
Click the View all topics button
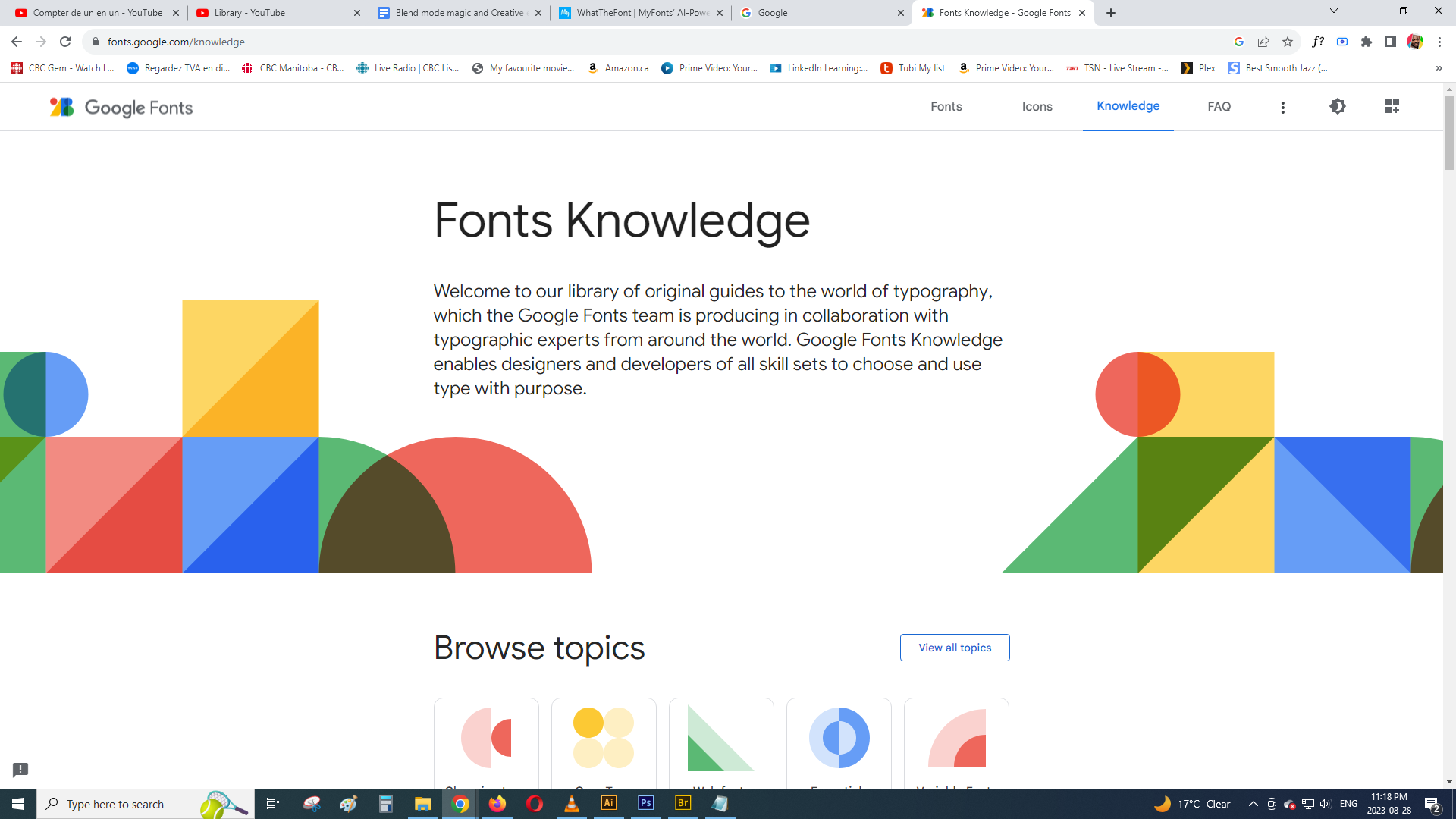[955, 648]
